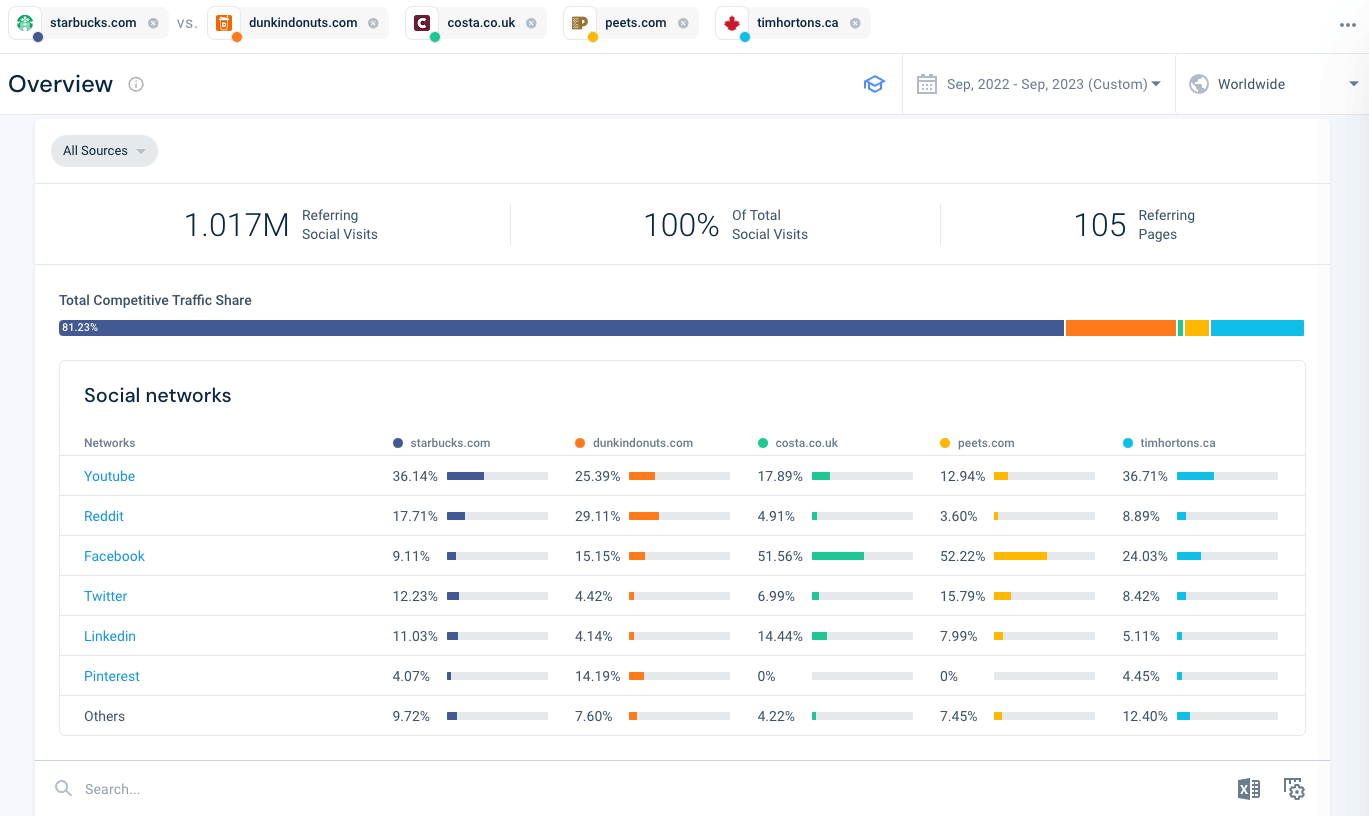The height and width of the screenshot is (816, 1369).
Task: Open the Pinterest network link
Action: click(x=112, y=676)
